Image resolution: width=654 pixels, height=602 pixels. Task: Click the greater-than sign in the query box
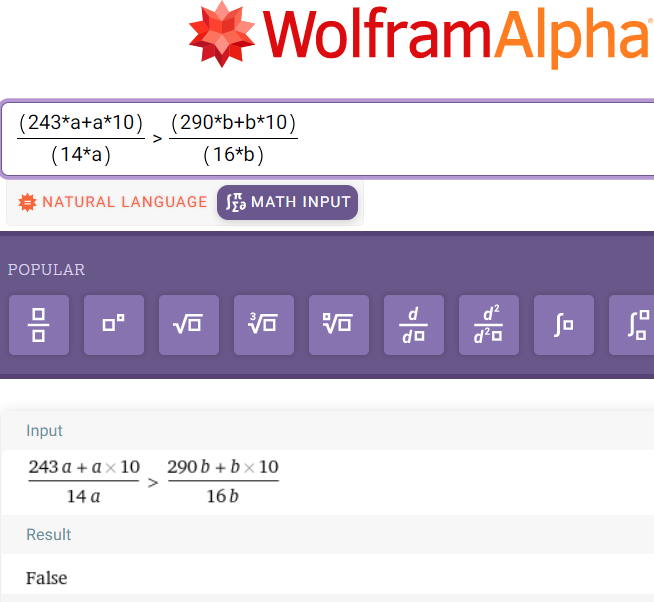pos(157,139)
